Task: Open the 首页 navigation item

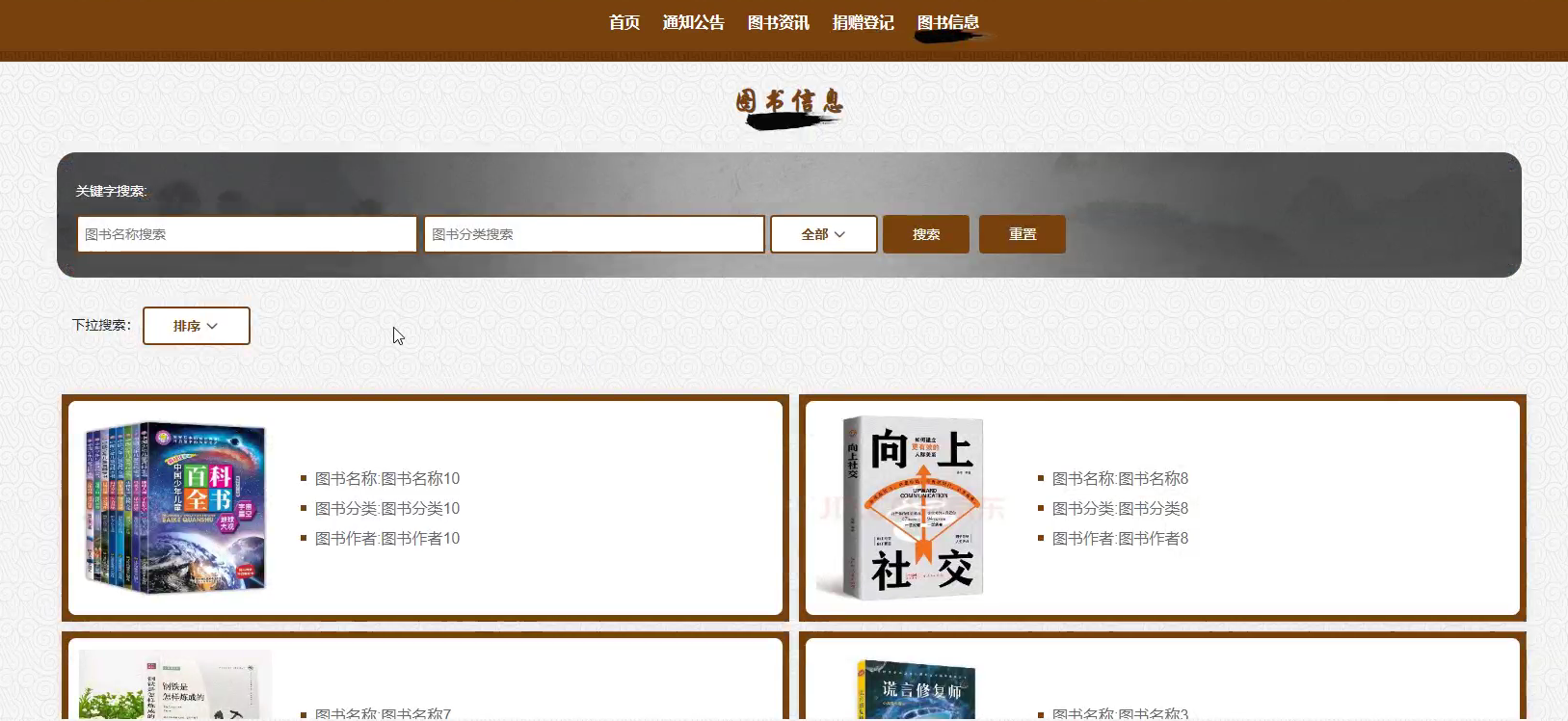Action: (625, 22)
